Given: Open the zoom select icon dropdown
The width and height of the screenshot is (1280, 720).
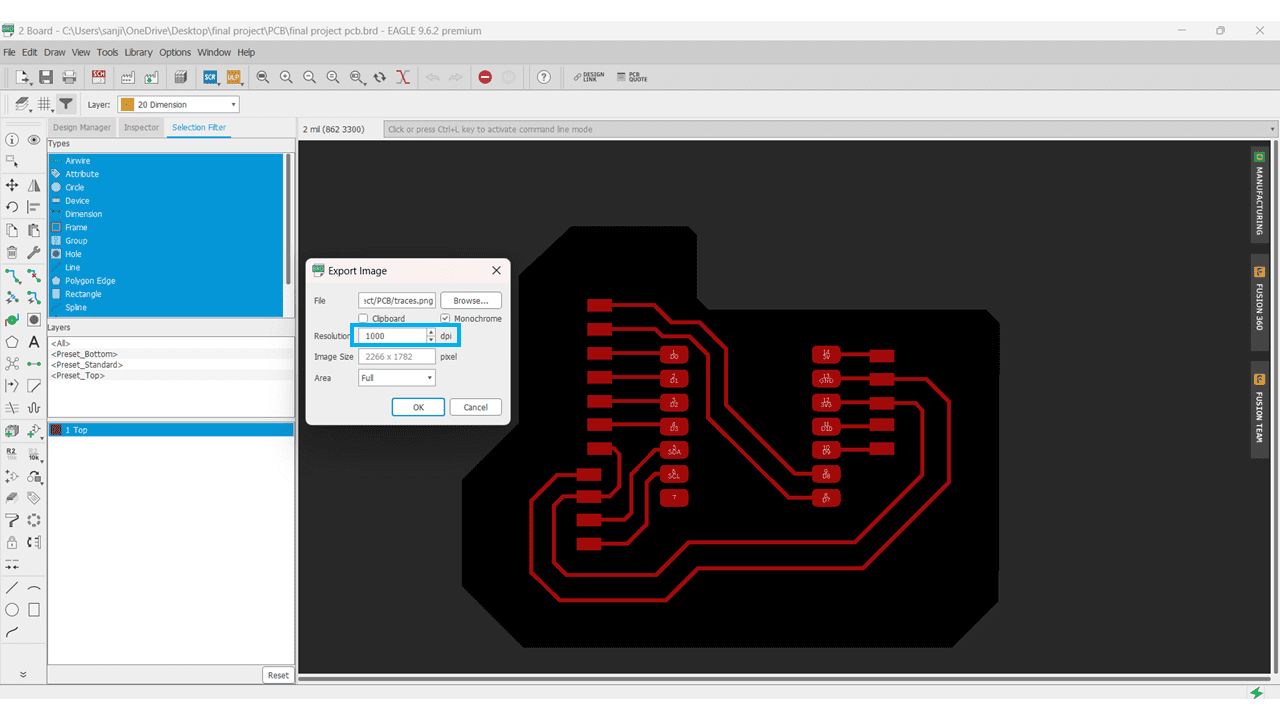Looking at the screenshot, I should (357, 77).
